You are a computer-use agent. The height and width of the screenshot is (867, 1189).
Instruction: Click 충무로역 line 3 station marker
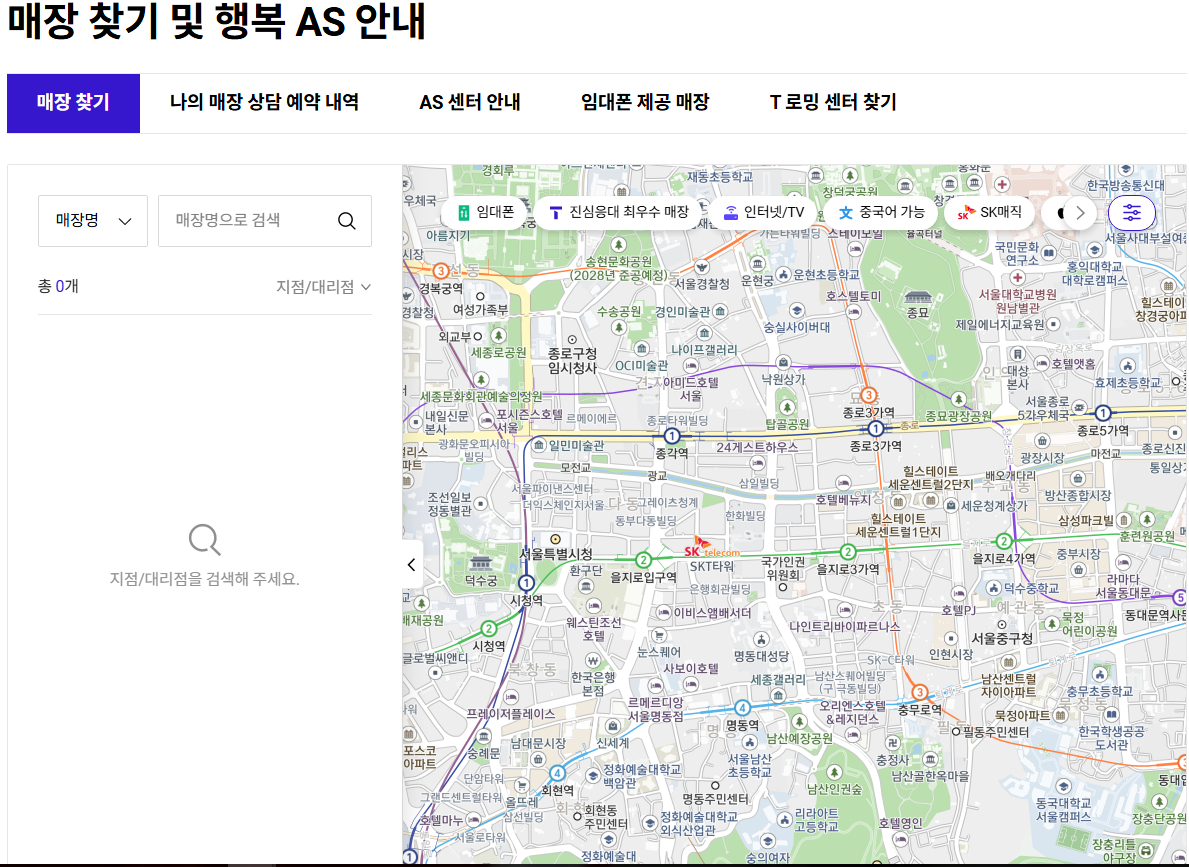tap(920, 692)
